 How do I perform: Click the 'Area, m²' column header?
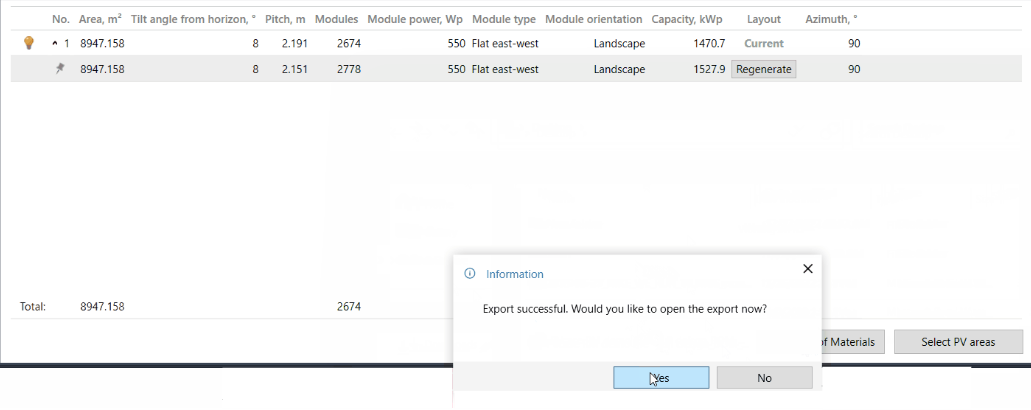(100, 20)
